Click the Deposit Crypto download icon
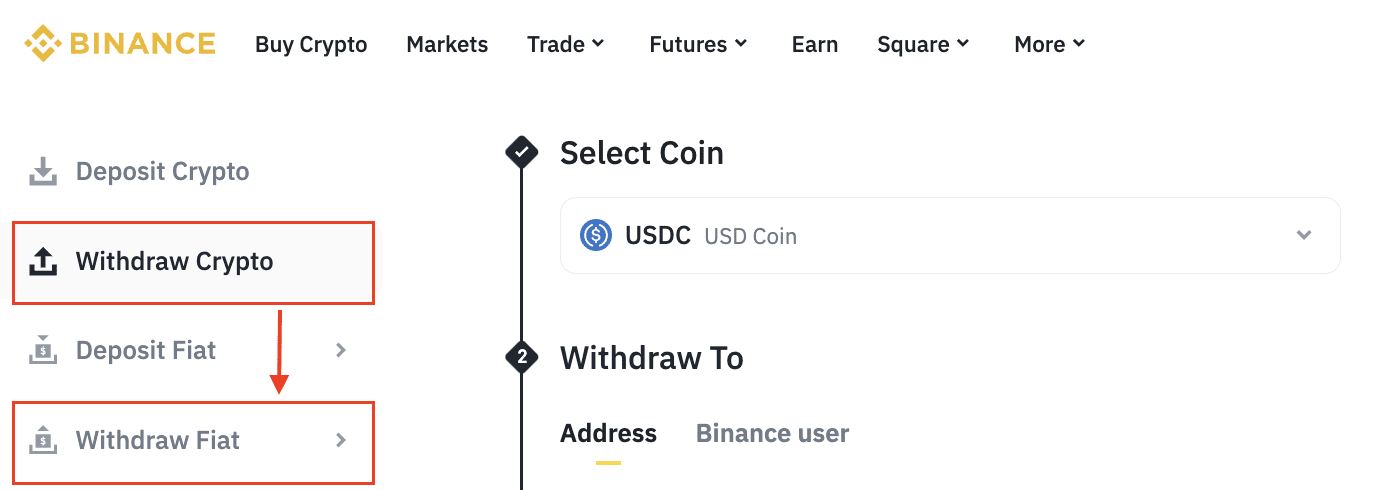The image size is (1394, 490). click(x=43, y=172)
